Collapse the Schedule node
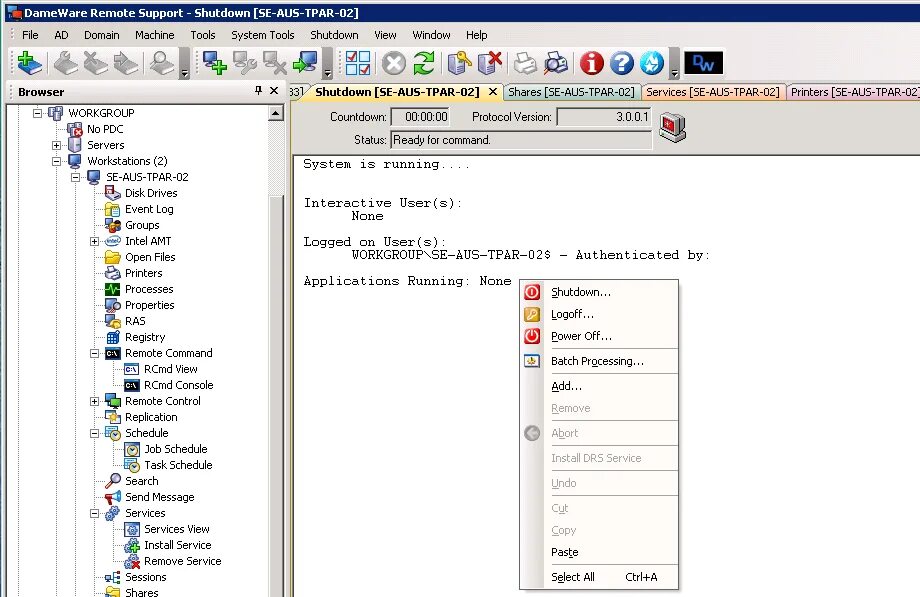The height and width of the screenshot is (597, 920). (x=94, y=433)
